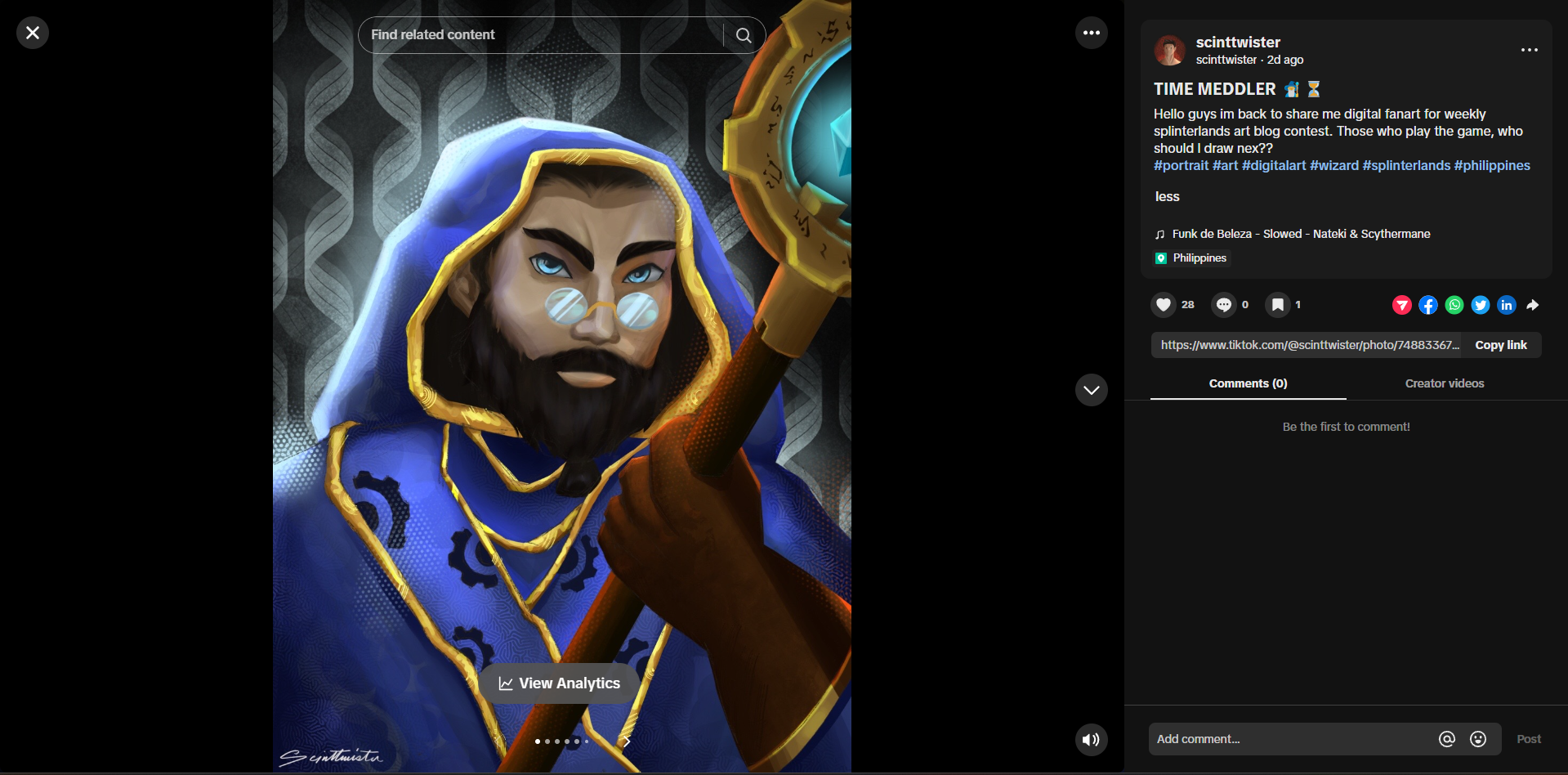Image resolution: width=1568 pixels, height=775 pixels.
Task: Click 'Be the first to comment!' text
Action: pyautogui.click(x=1346, y=427)
